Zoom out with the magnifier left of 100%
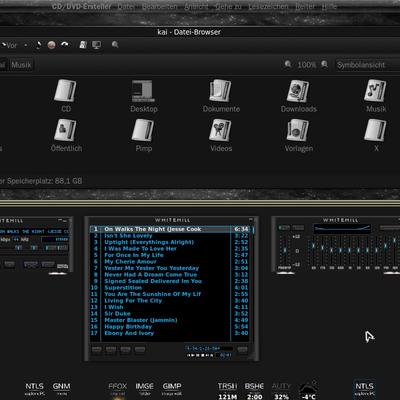The height and width of the screenshot is (400, 400). pyautogui.click(x=288, y=64)
